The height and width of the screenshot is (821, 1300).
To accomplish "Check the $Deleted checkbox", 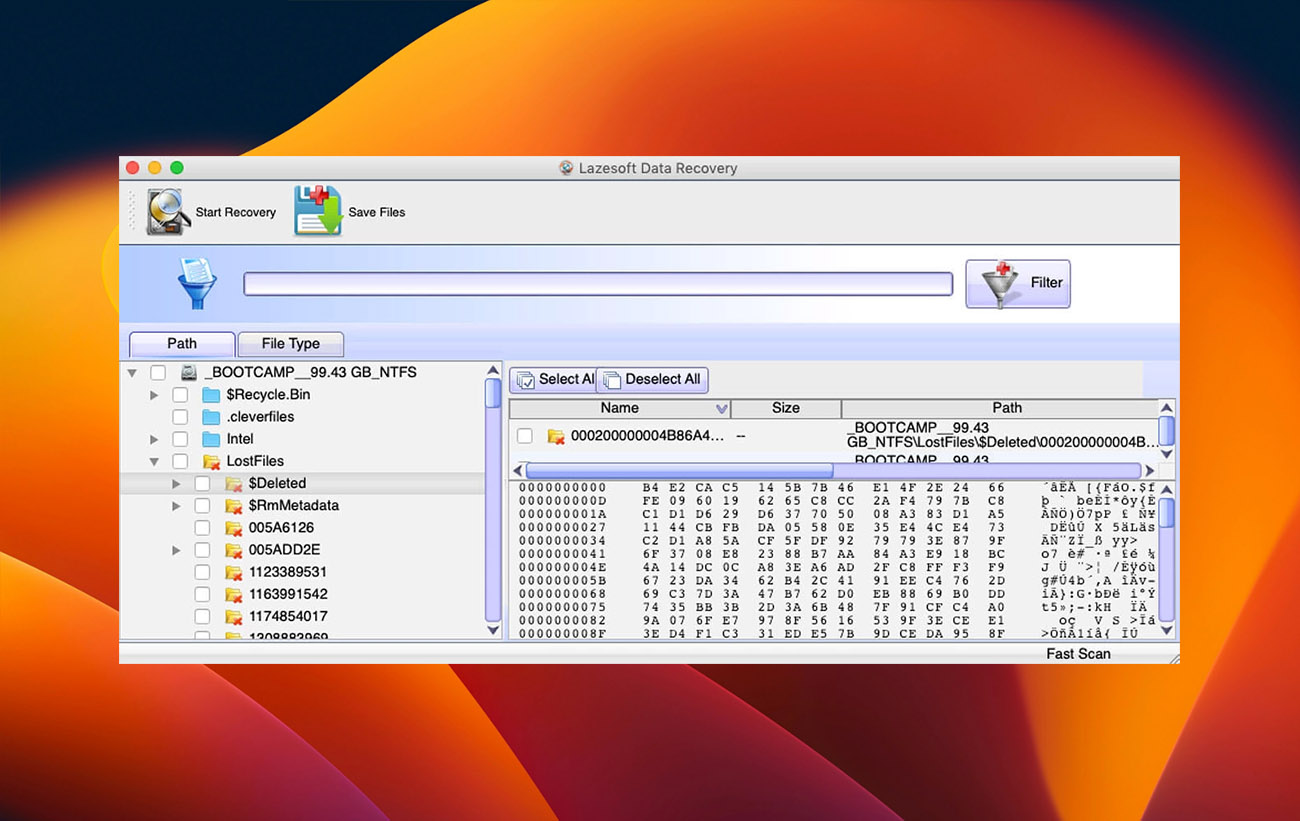I will click(202, 483).
